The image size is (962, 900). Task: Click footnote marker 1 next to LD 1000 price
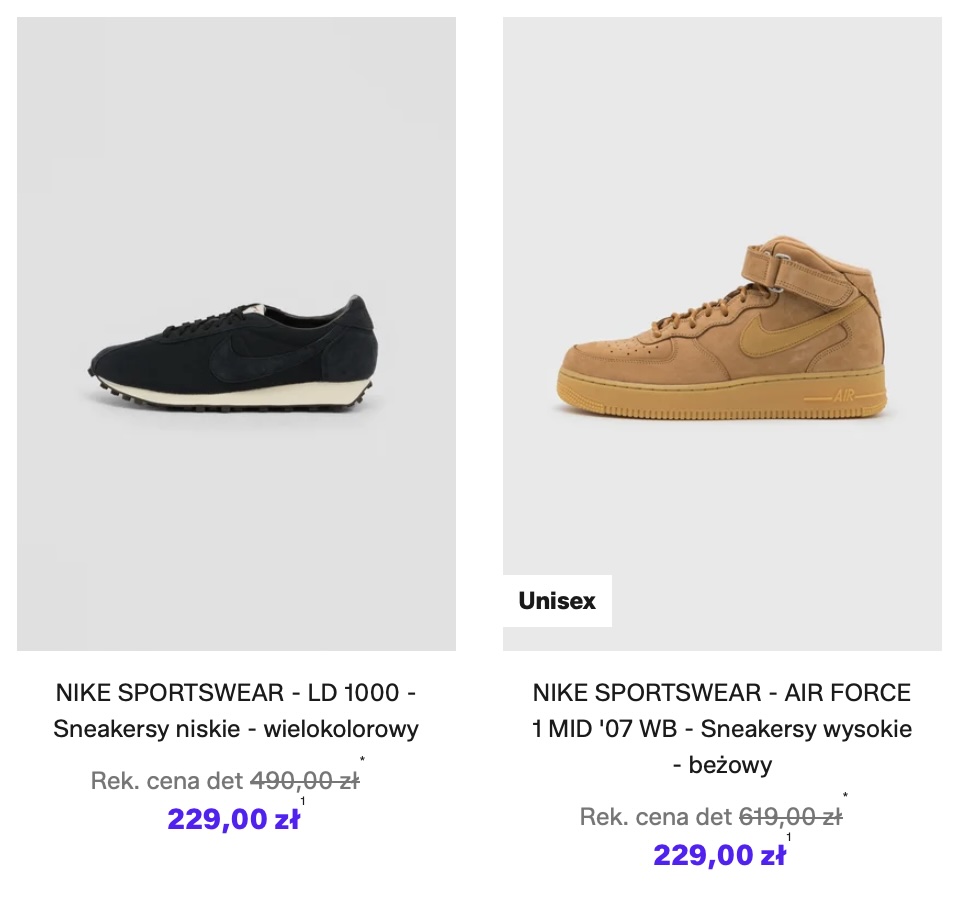tap(302, 801)
